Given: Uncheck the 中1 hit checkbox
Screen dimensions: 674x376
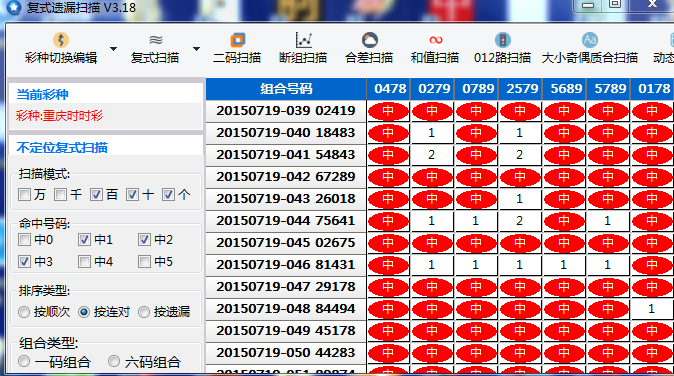Looking at the screenshot, I should click(x=84, y=239).
